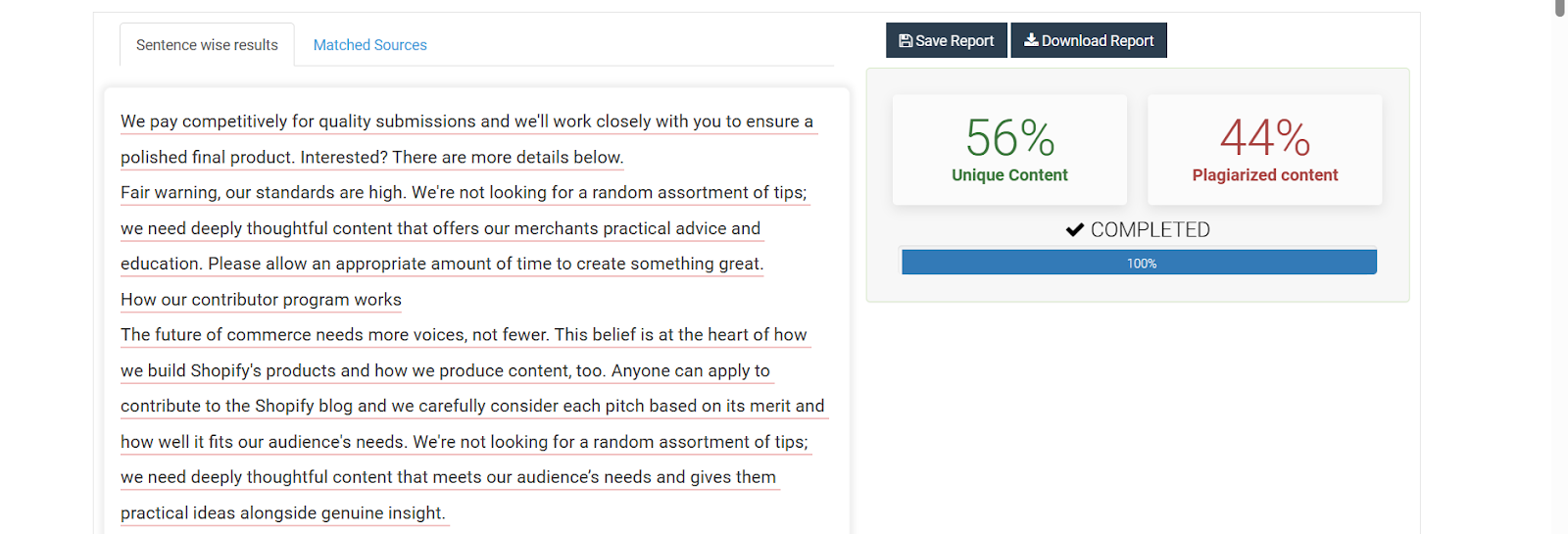Select the Sentence wise results tab
This screenshot has height=534, width=1568.
coord(207,45)
